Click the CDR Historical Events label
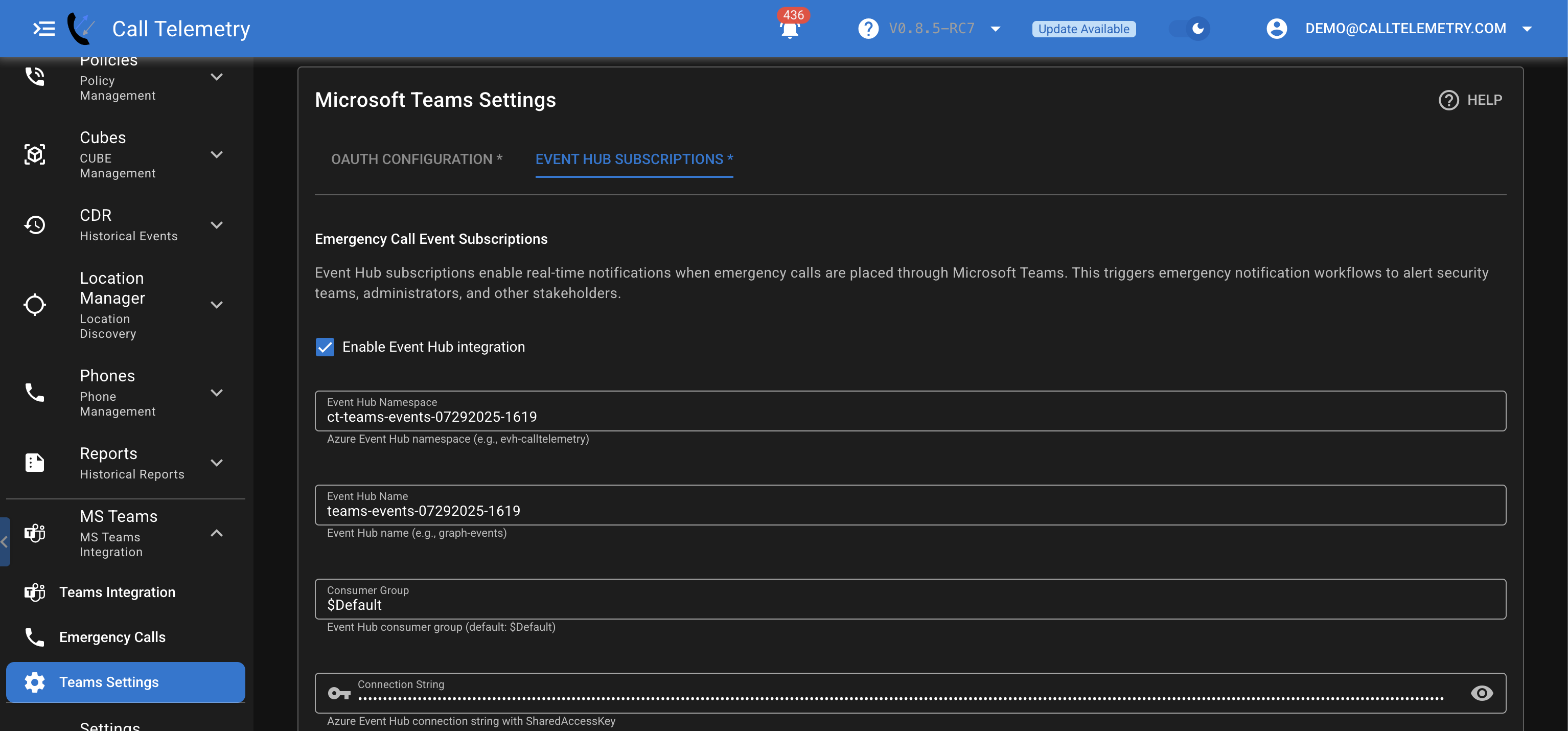The height and width of the screenshot is (731, 1568). point(128,224)
